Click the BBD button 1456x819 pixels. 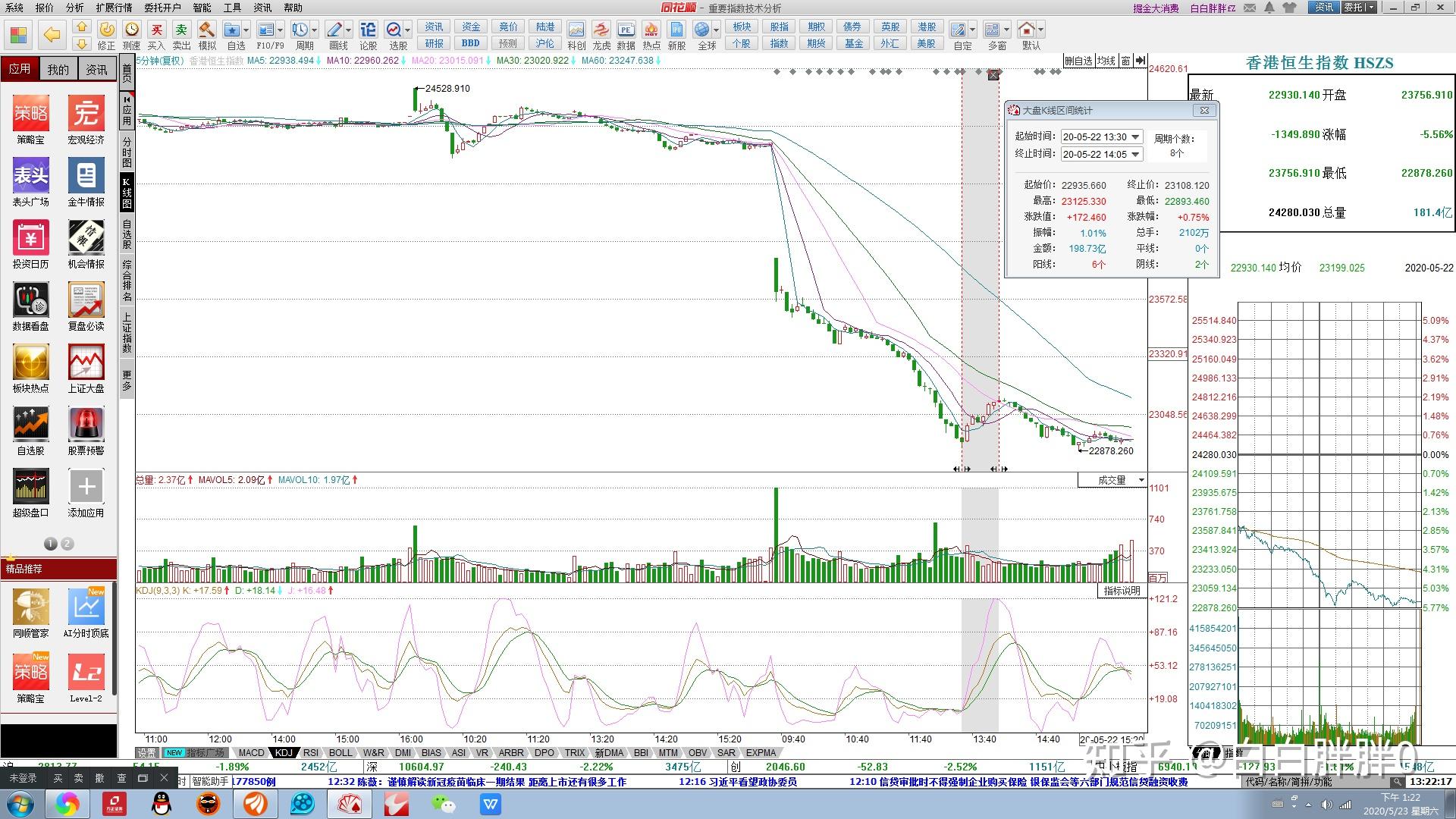pyautogui.click(x=470, y=43)
